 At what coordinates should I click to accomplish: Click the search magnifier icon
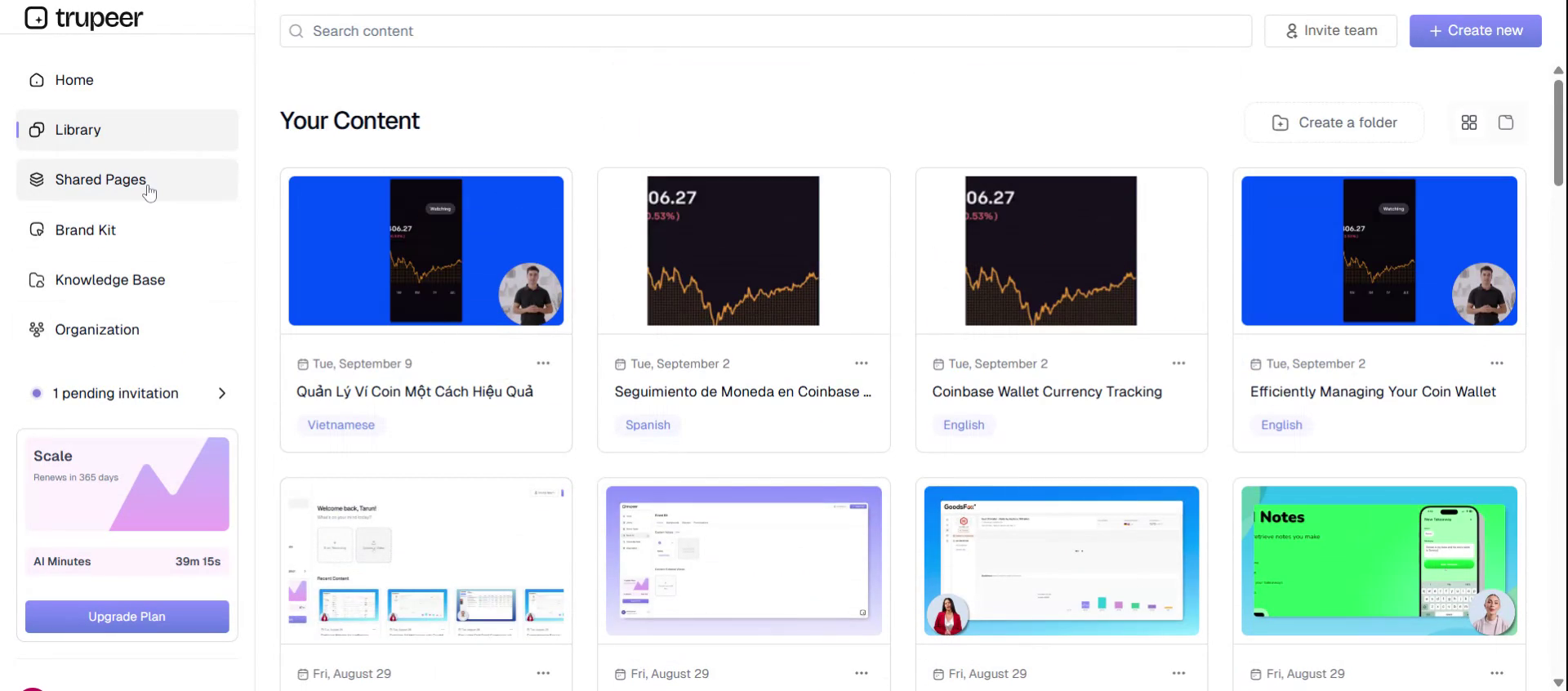(296, 31)
